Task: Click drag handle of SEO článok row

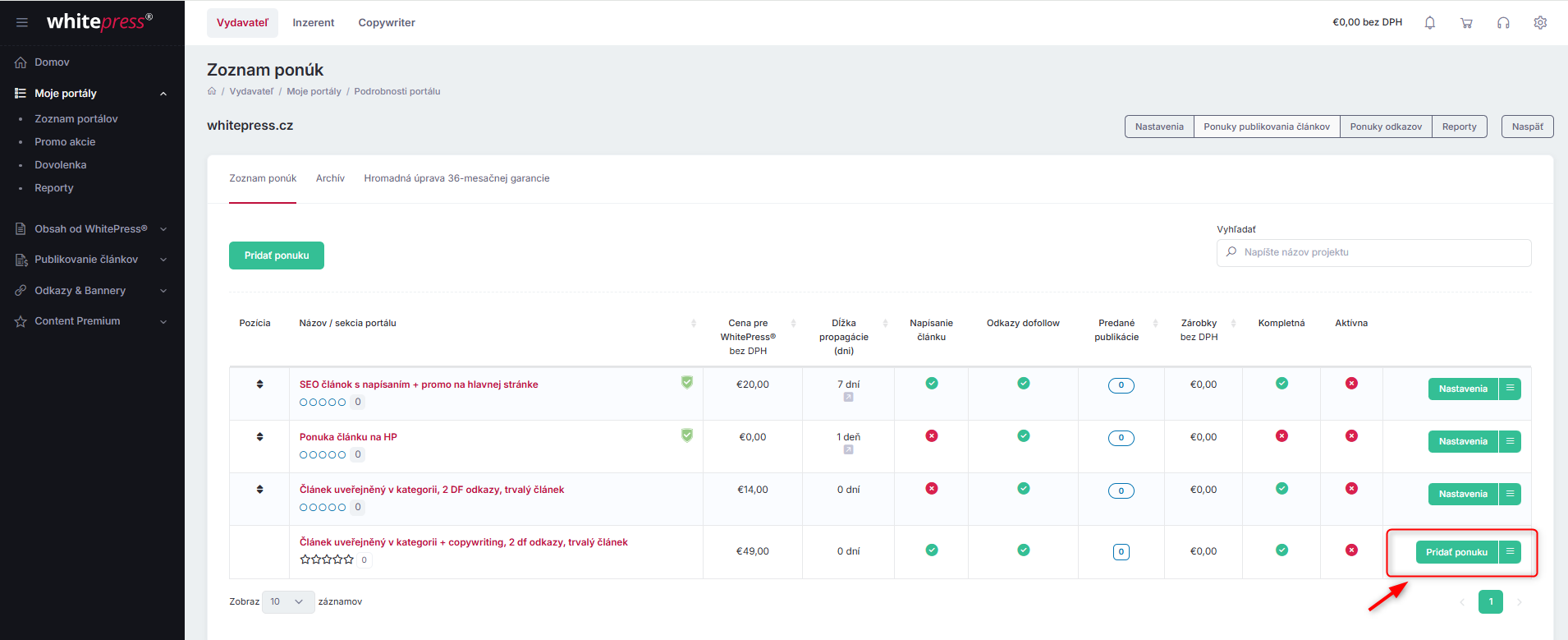Action: [x=259, y=384]
